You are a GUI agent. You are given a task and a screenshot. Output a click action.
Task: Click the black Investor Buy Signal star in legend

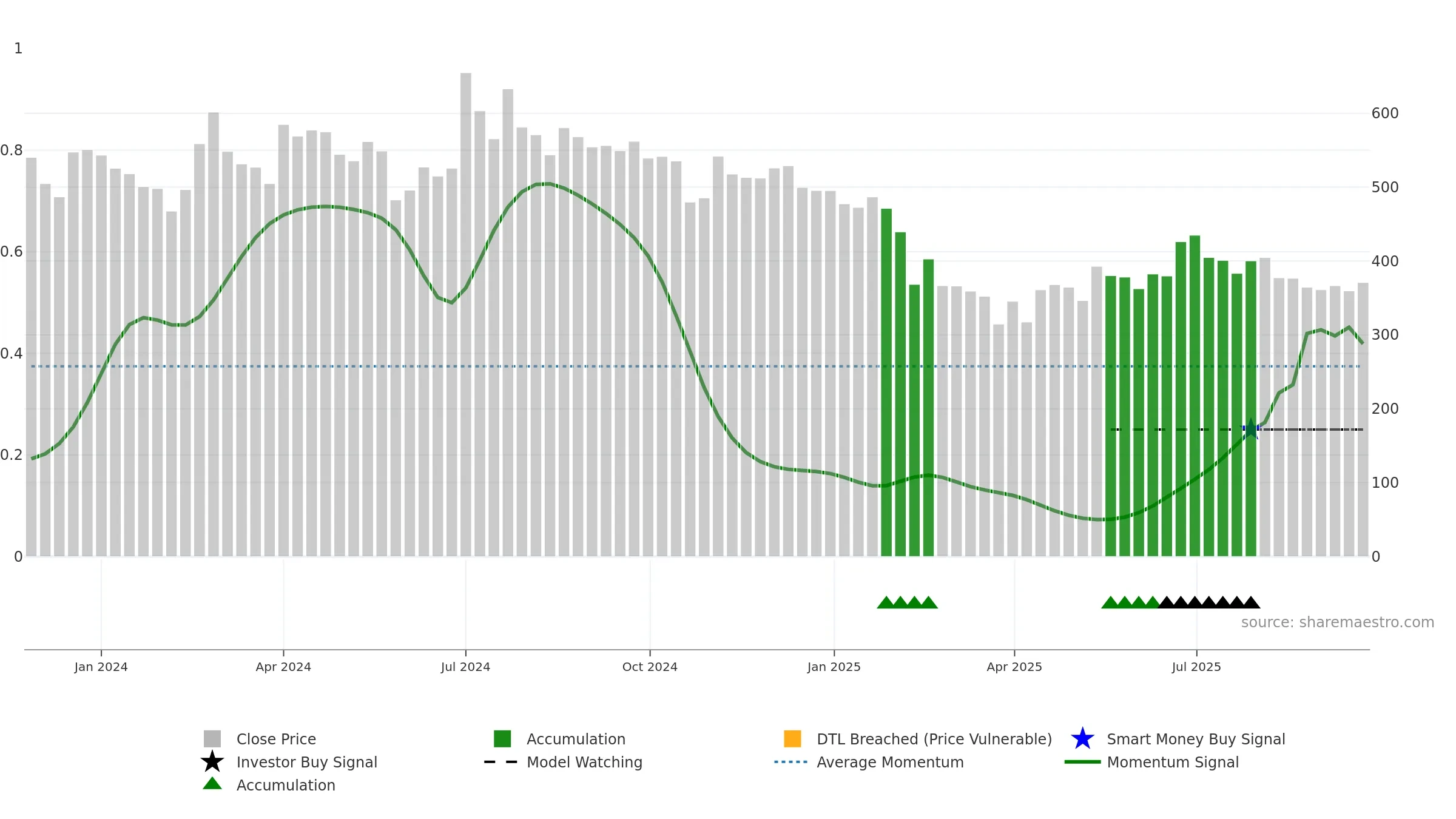coord(212,761)
